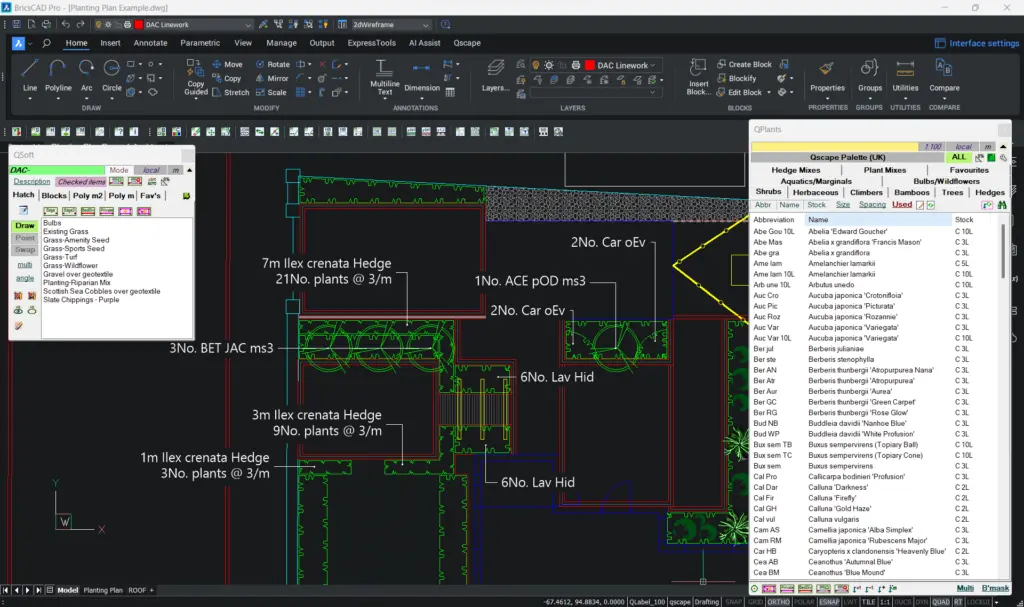The height and width of the screenshot is (607, 1024).
Task: Toggle ORTHO mode in status bar
Action: pos(778,602)
